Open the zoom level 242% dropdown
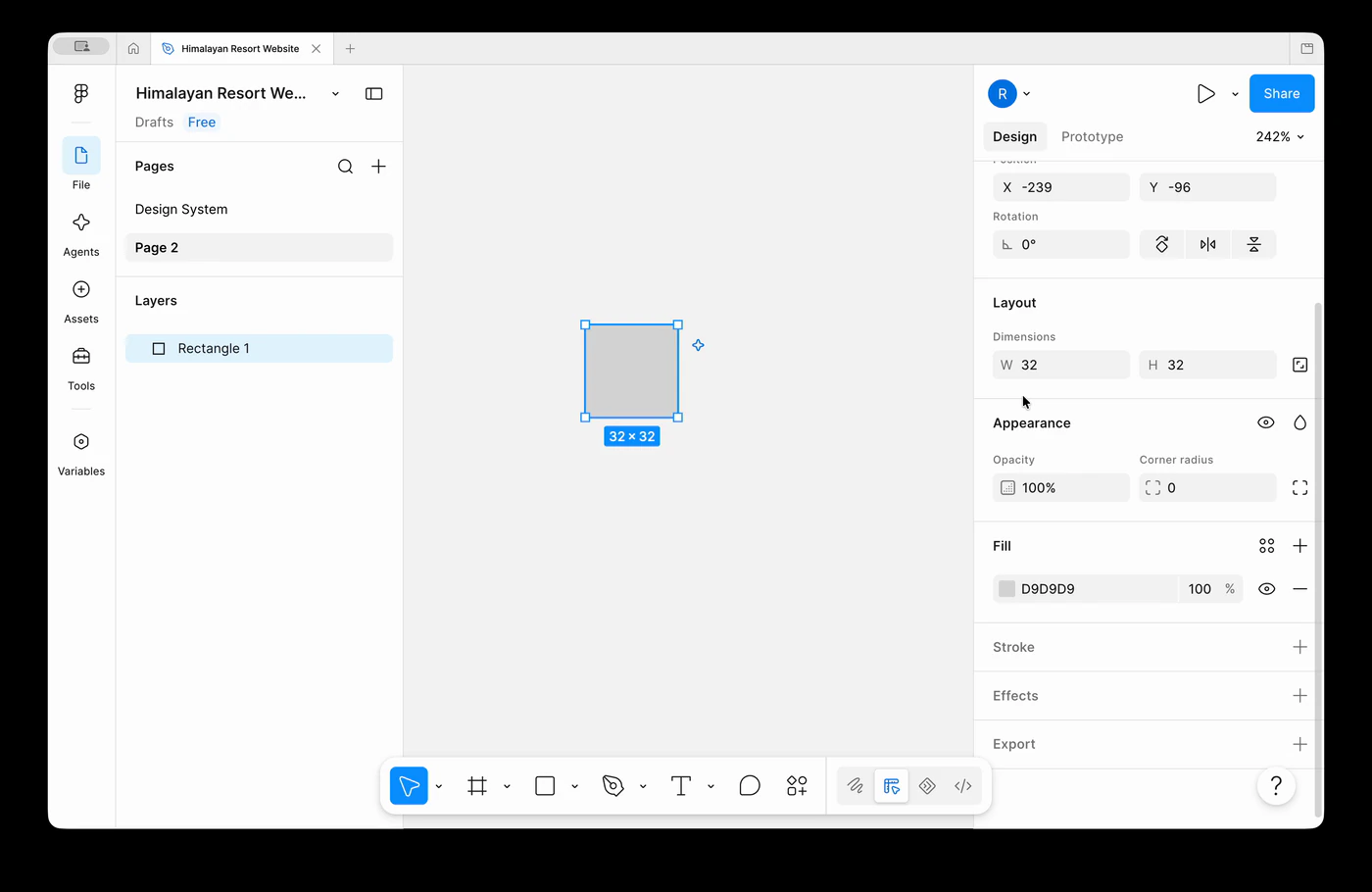This screenshot has width=1372, height=892. pos(1280,136)
